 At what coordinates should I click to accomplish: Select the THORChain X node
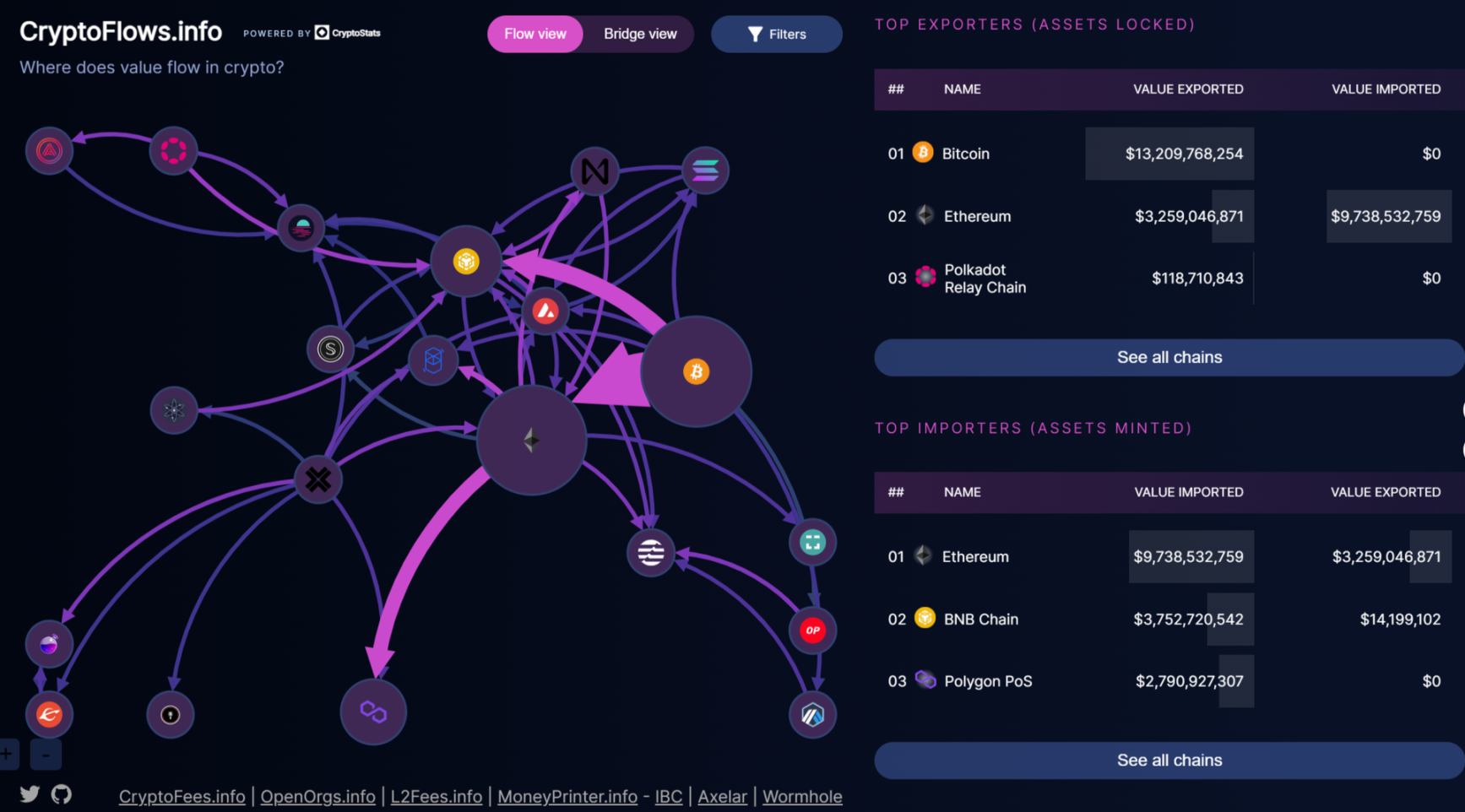coord(317,479)
